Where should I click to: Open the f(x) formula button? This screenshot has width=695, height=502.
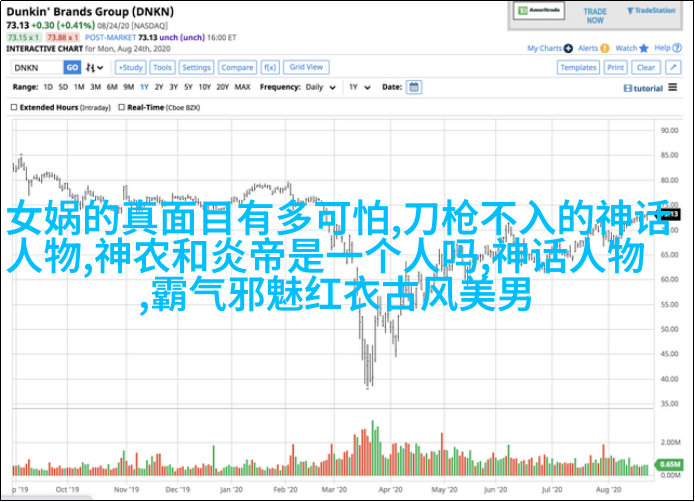pos(270,68)
